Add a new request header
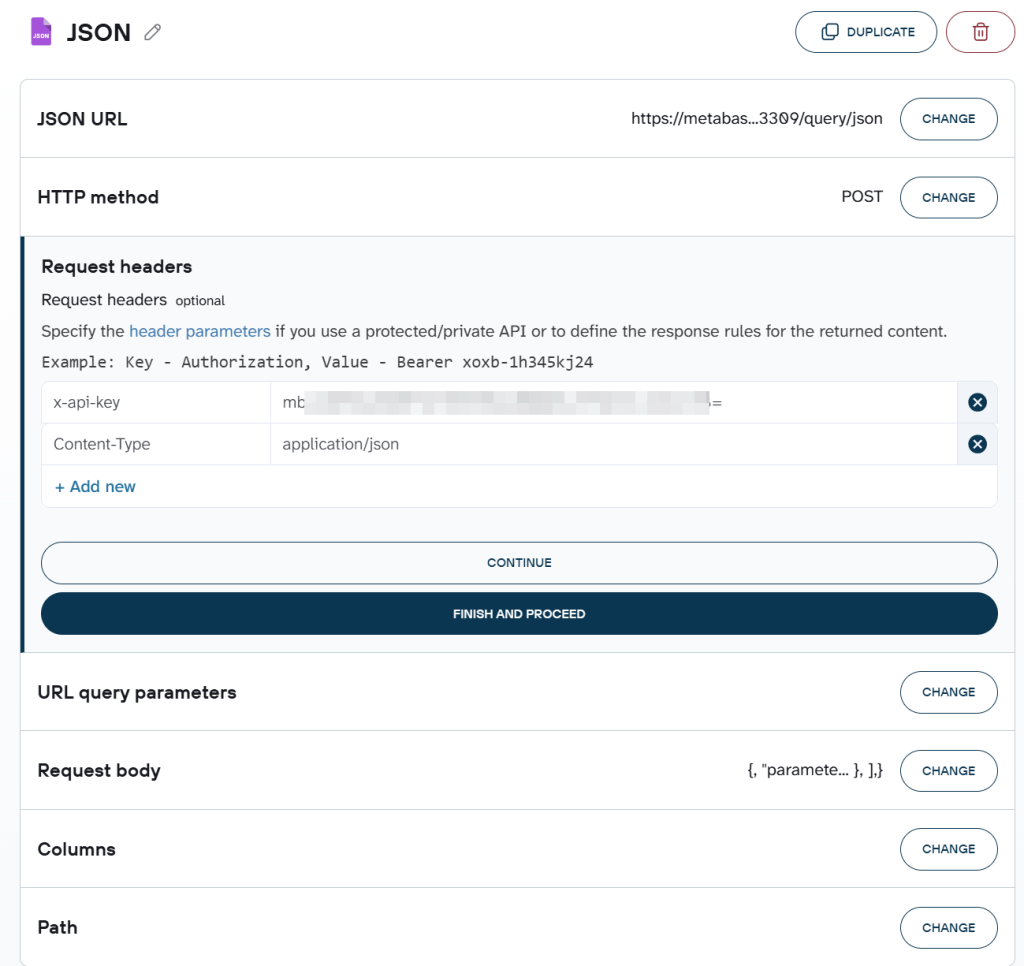Viewport: 1024px width, 966px height. [95, 487]
